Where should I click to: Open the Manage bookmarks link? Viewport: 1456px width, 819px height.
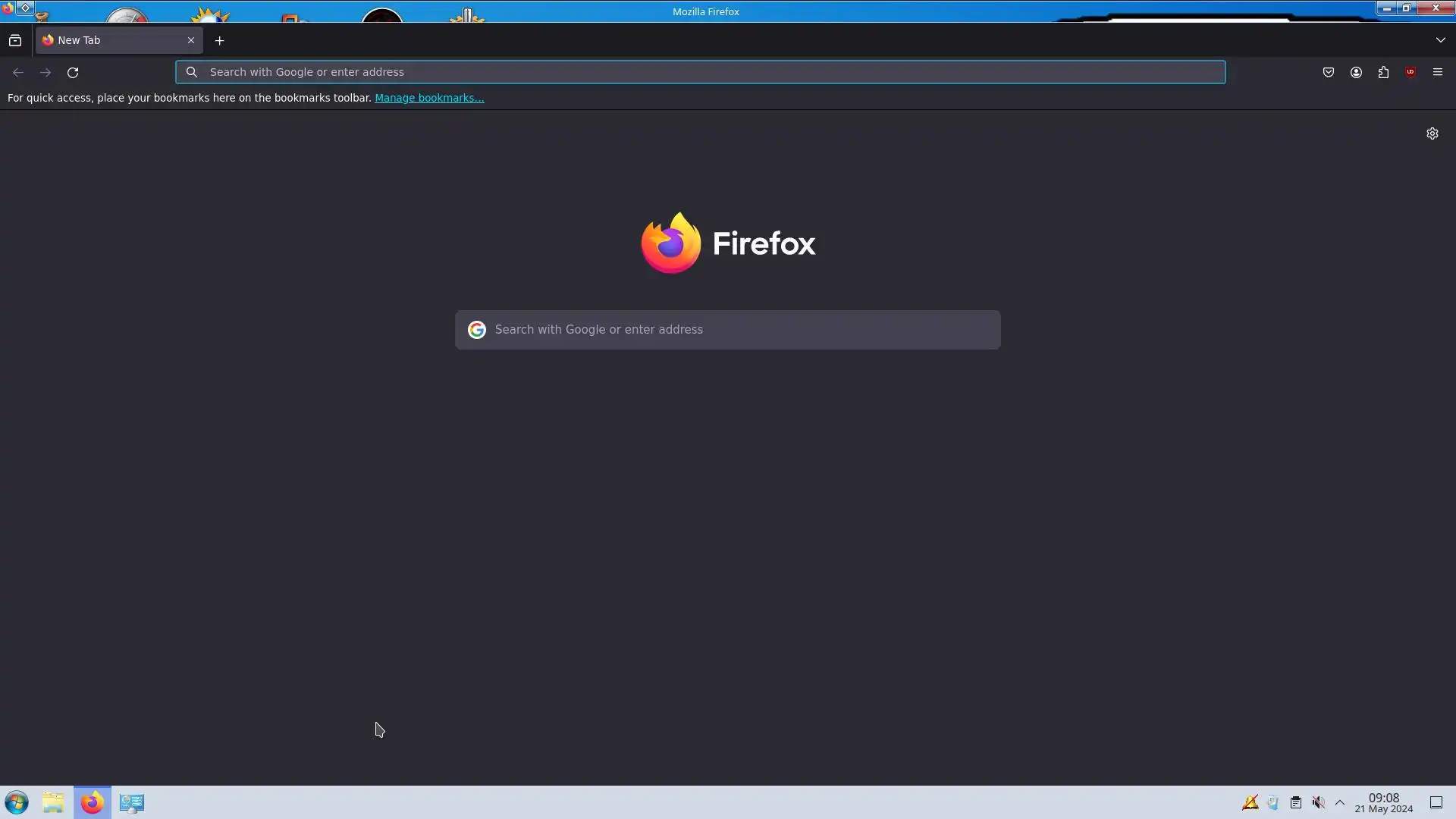tap(429, 98)
